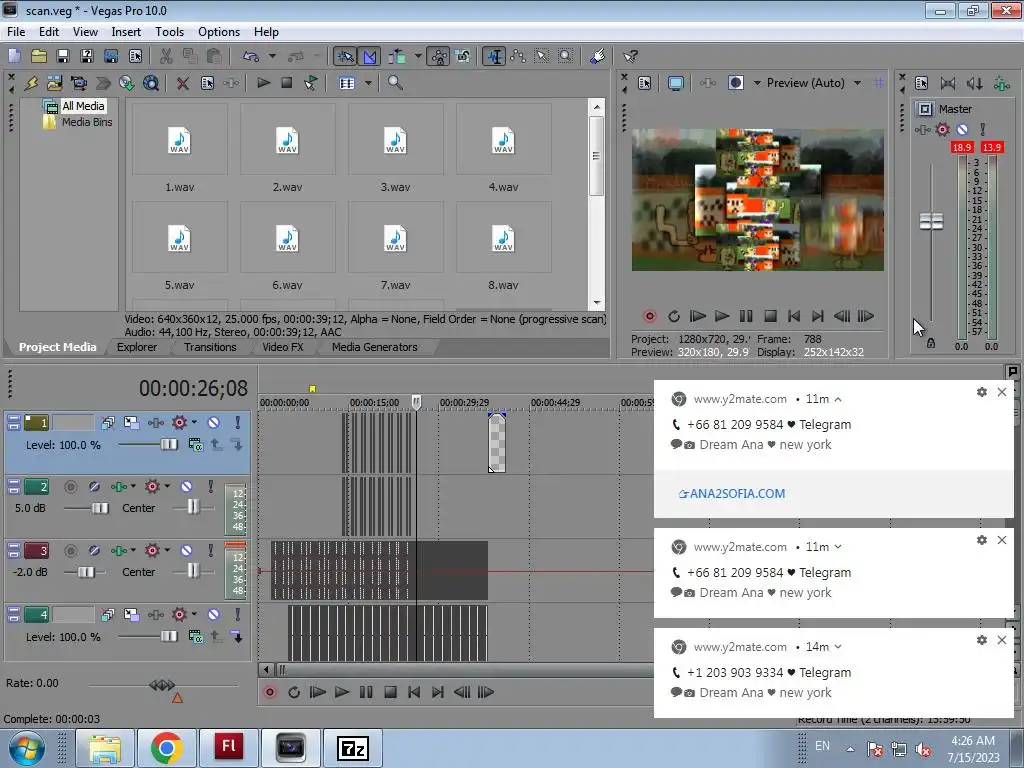Open Preview (Auto) quality dropdown

click(x=857, y=83)
